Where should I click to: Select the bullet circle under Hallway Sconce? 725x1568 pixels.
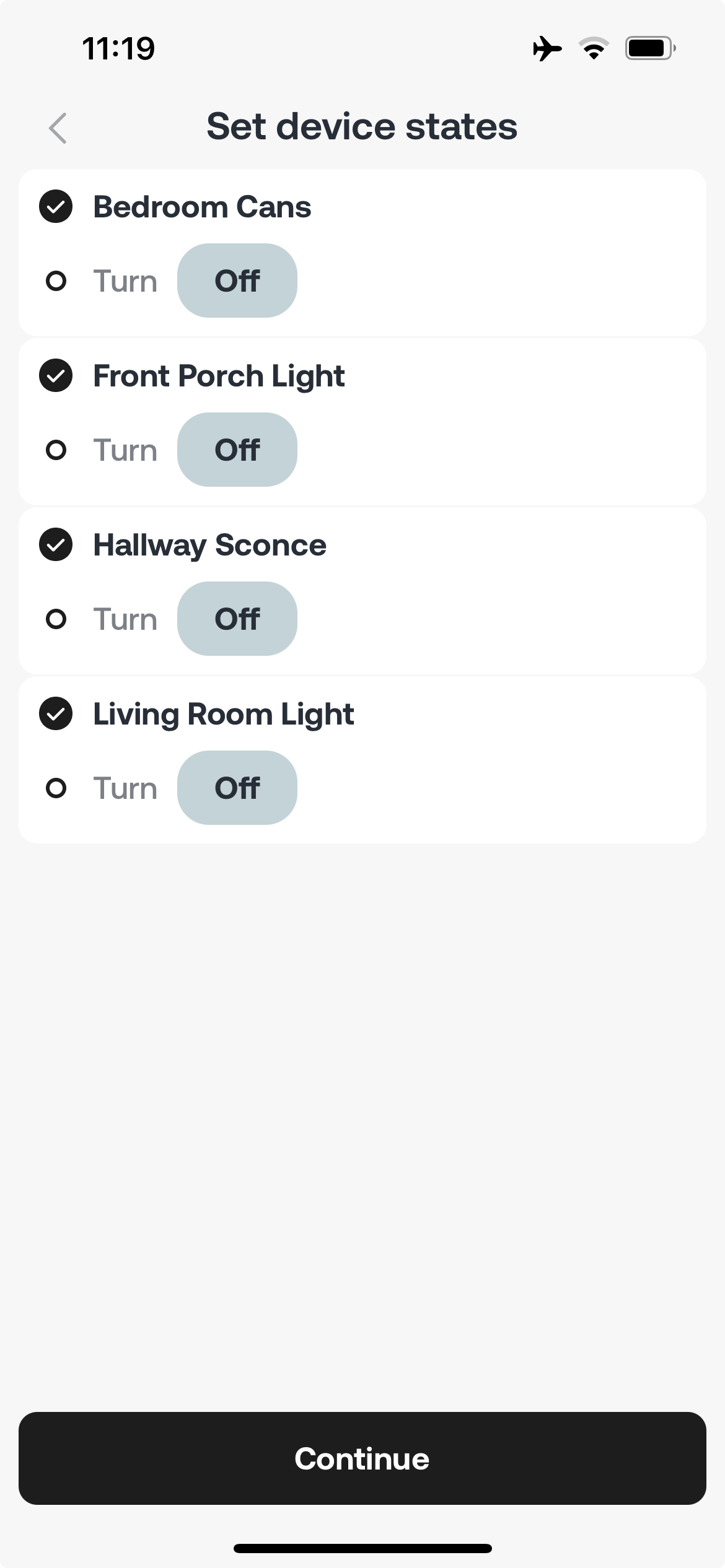tap(56, 619)
